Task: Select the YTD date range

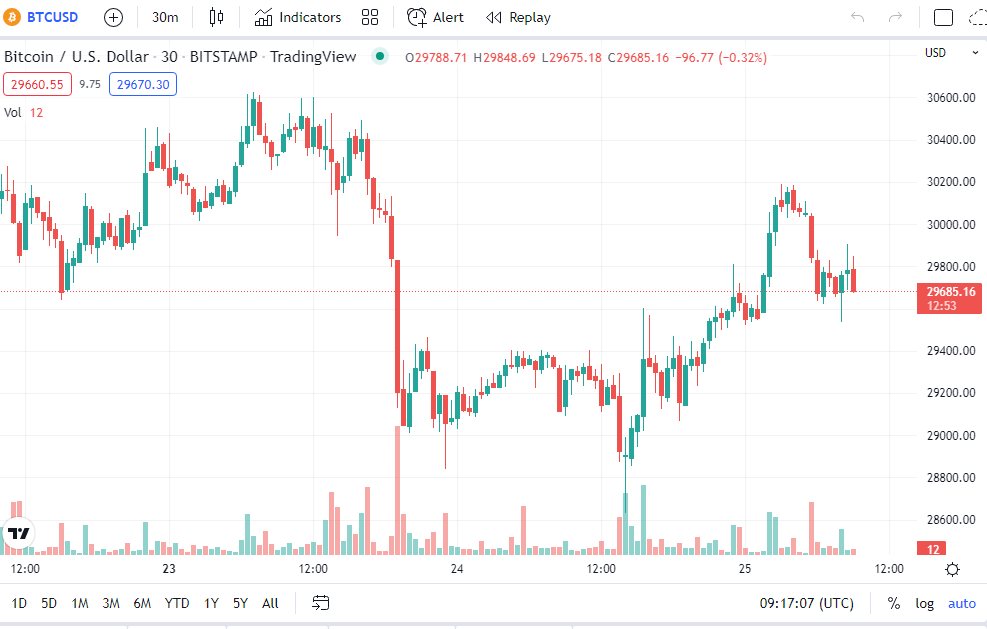Action: click(x=177, y=603)
